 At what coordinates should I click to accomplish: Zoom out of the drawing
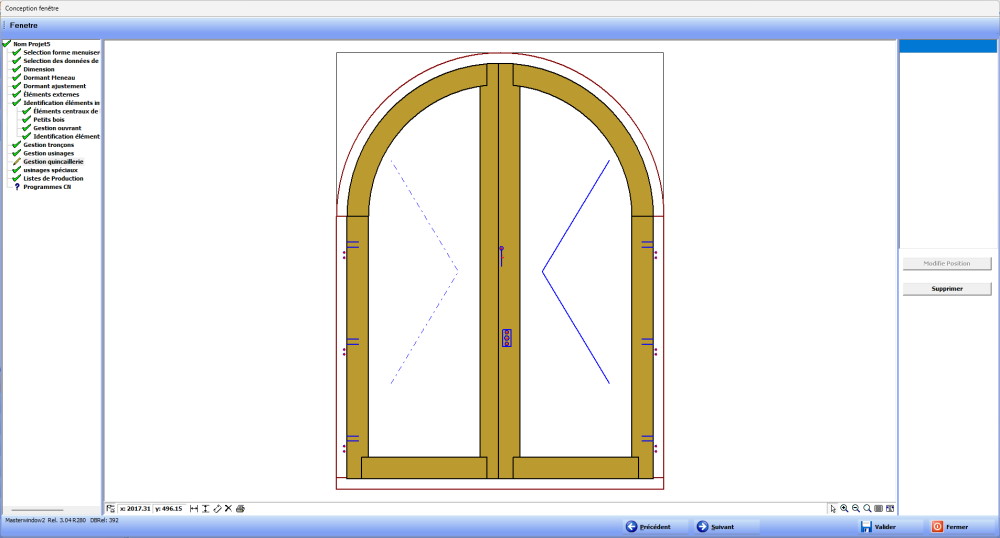pos(856,509)
